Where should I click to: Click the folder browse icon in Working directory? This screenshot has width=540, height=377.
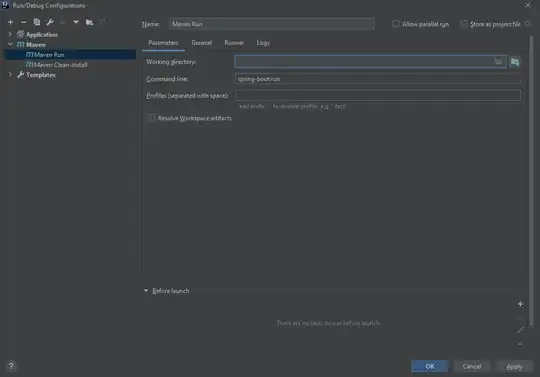[x=498, y=62]
